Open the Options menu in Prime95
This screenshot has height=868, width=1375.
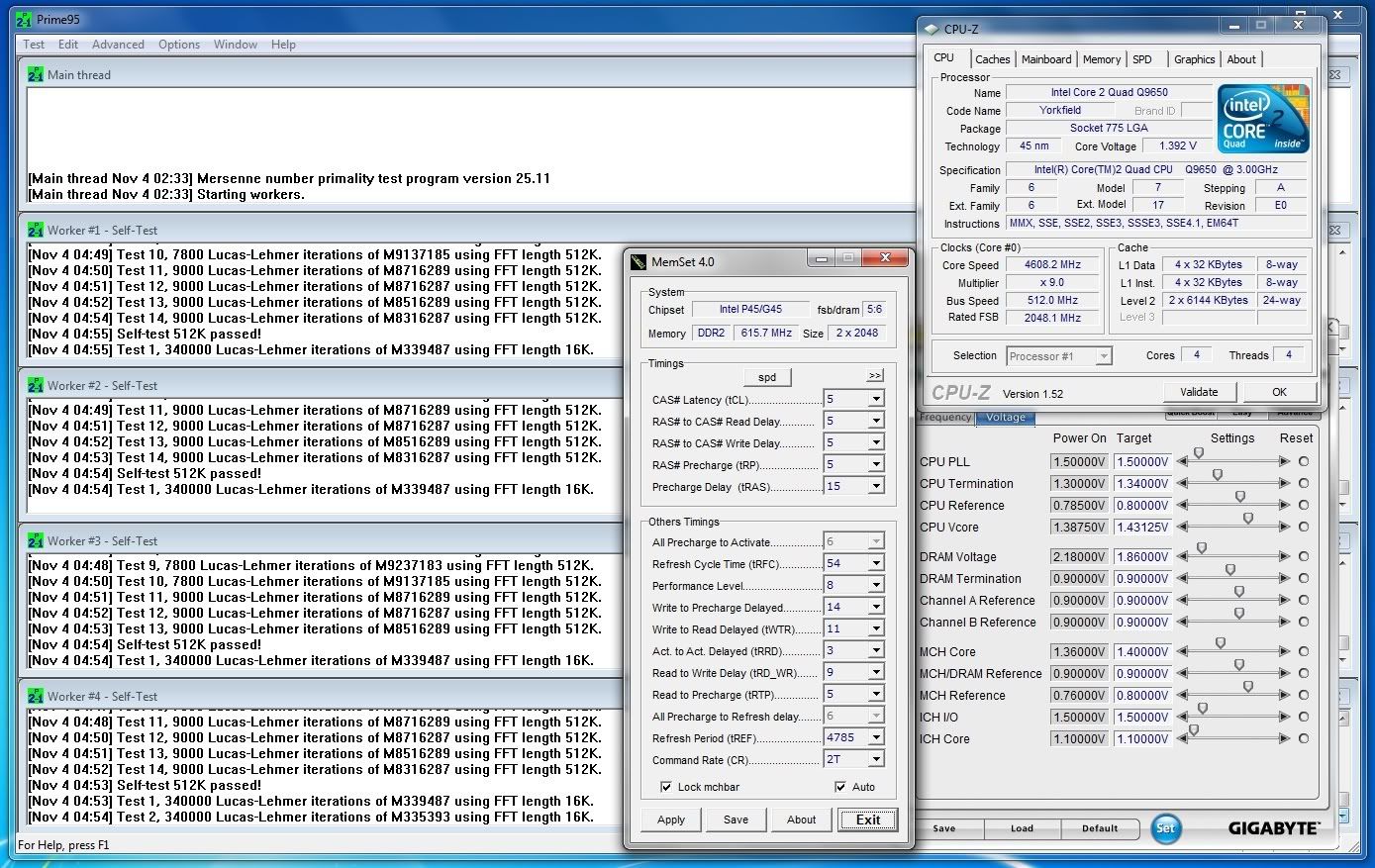[179, 45]
